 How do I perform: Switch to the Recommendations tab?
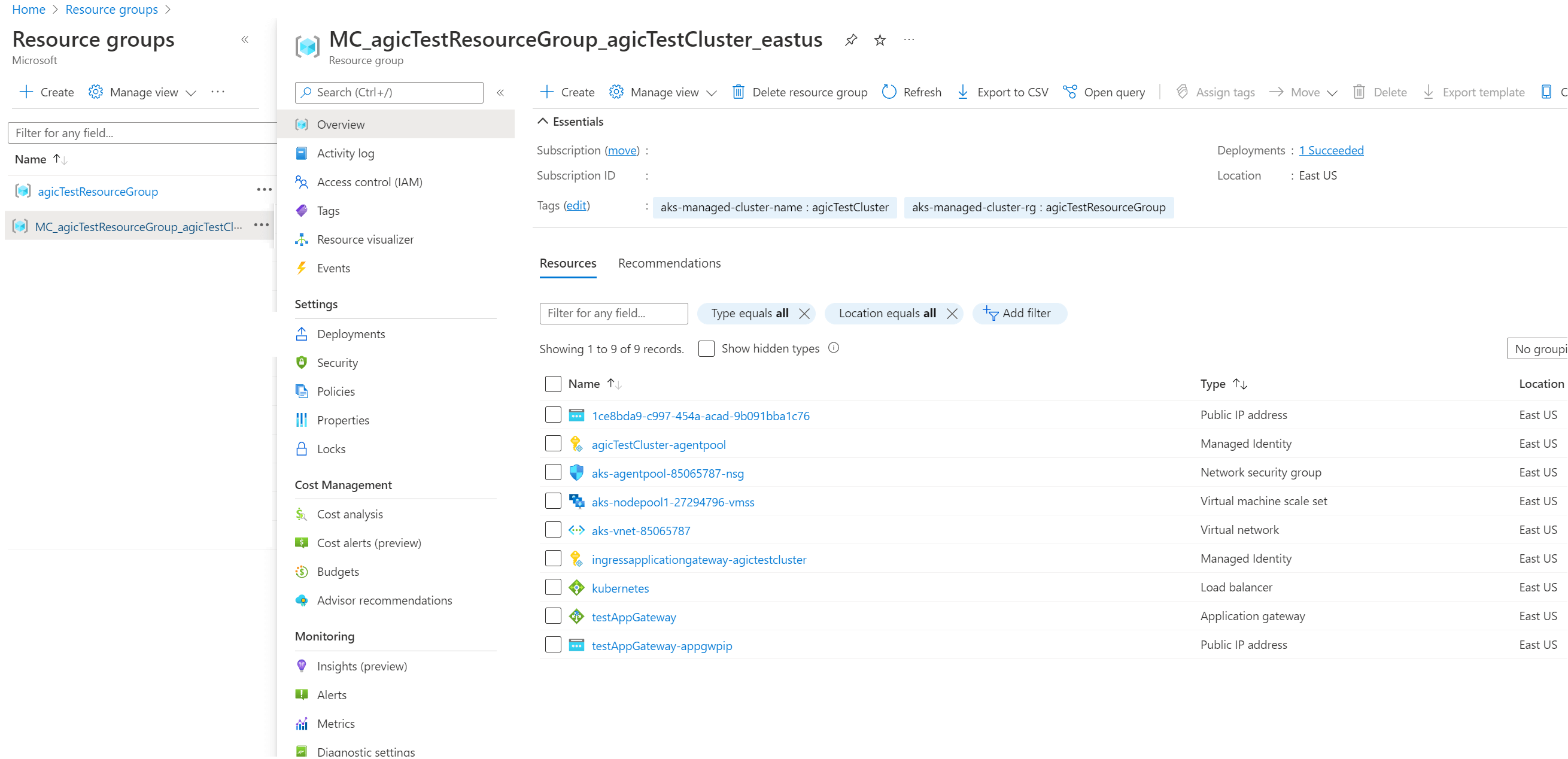669,263
